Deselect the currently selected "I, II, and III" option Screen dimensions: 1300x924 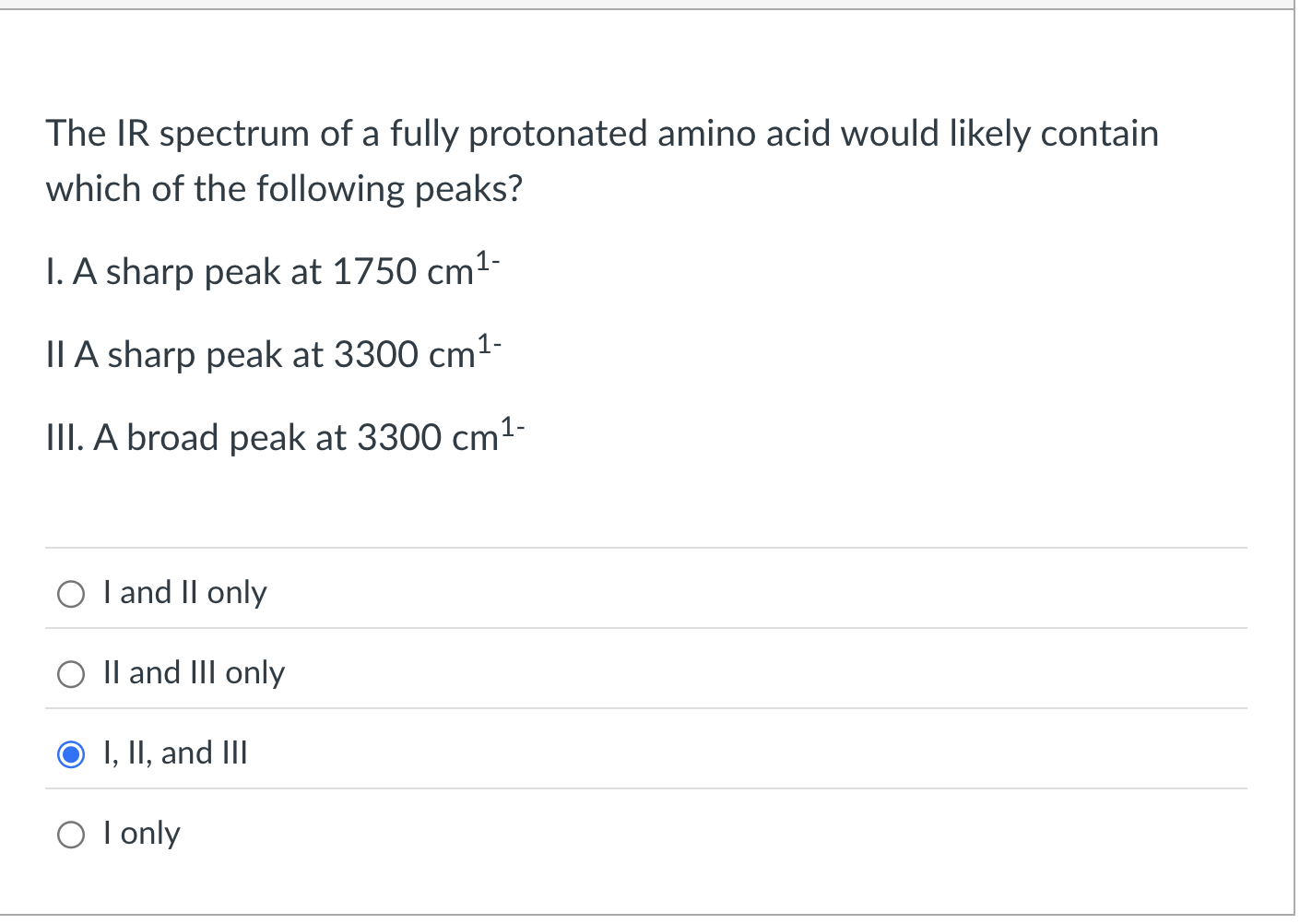pyautogui.click(x=71, y=754)
